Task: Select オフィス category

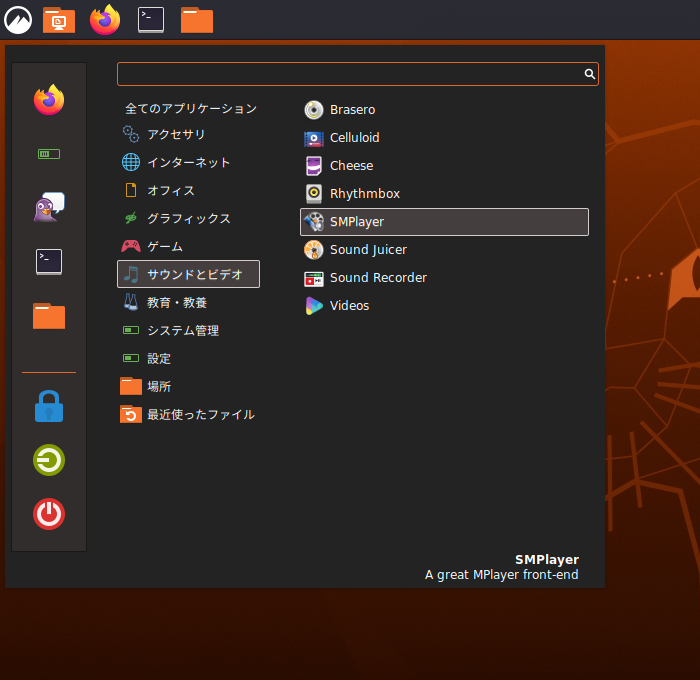Action: [188, 191]
